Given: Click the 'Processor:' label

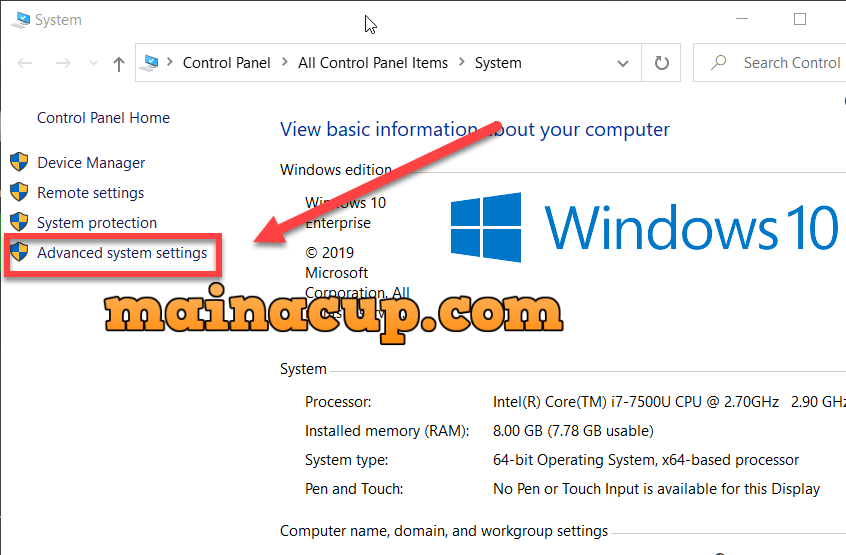Looking at the screenshot, I should 338,402.
